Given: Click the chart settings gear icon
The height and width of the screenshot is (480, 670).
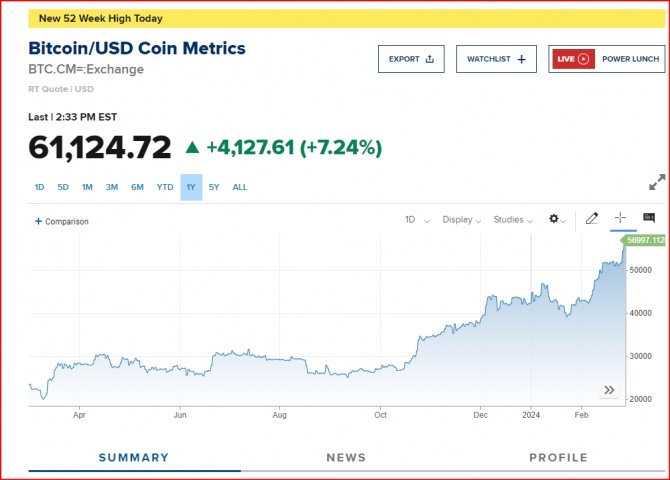Looking at the screenshot, I should [555, 219].
